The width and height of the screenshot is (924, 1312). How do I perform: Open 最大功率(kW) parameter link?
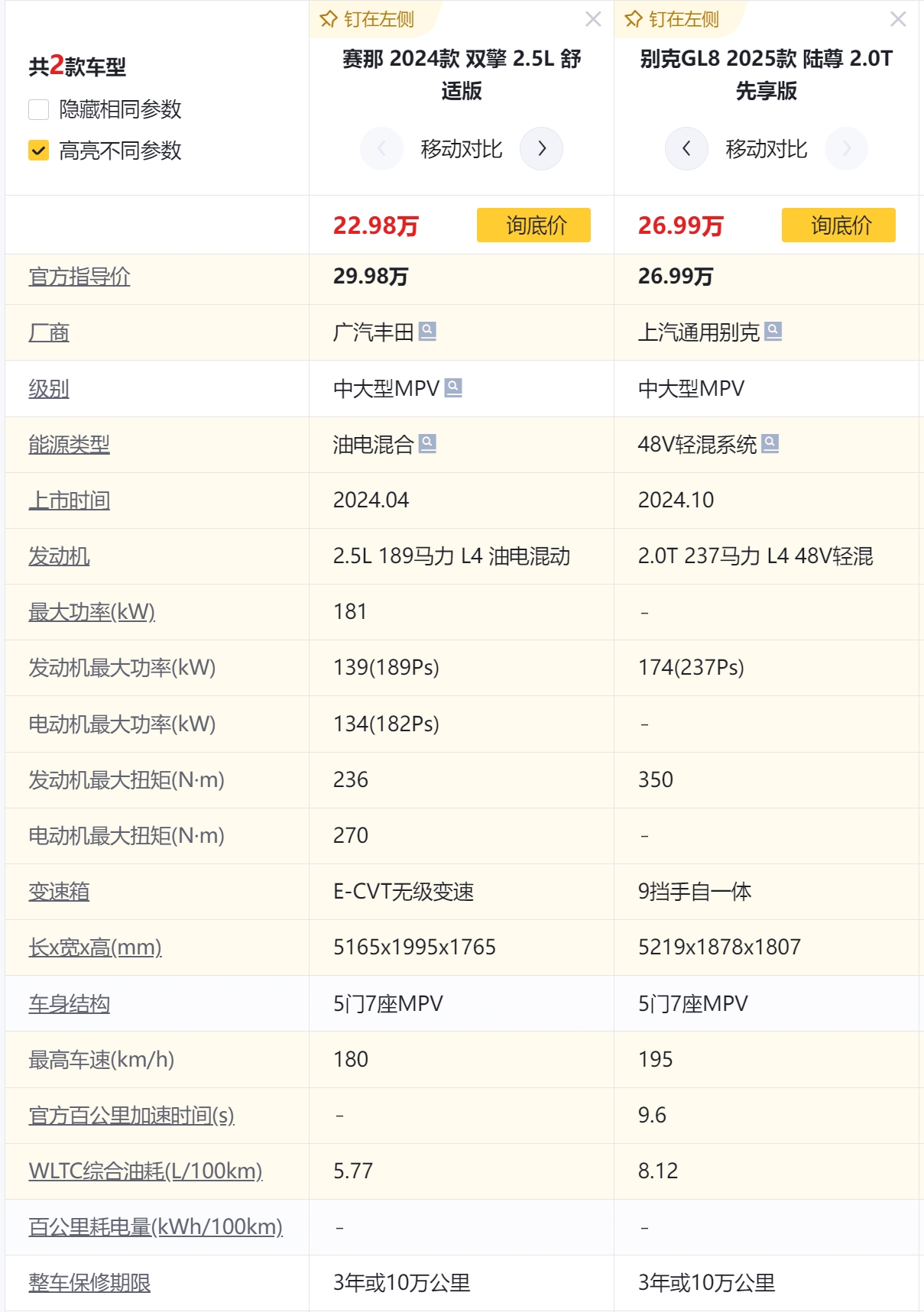92,612
